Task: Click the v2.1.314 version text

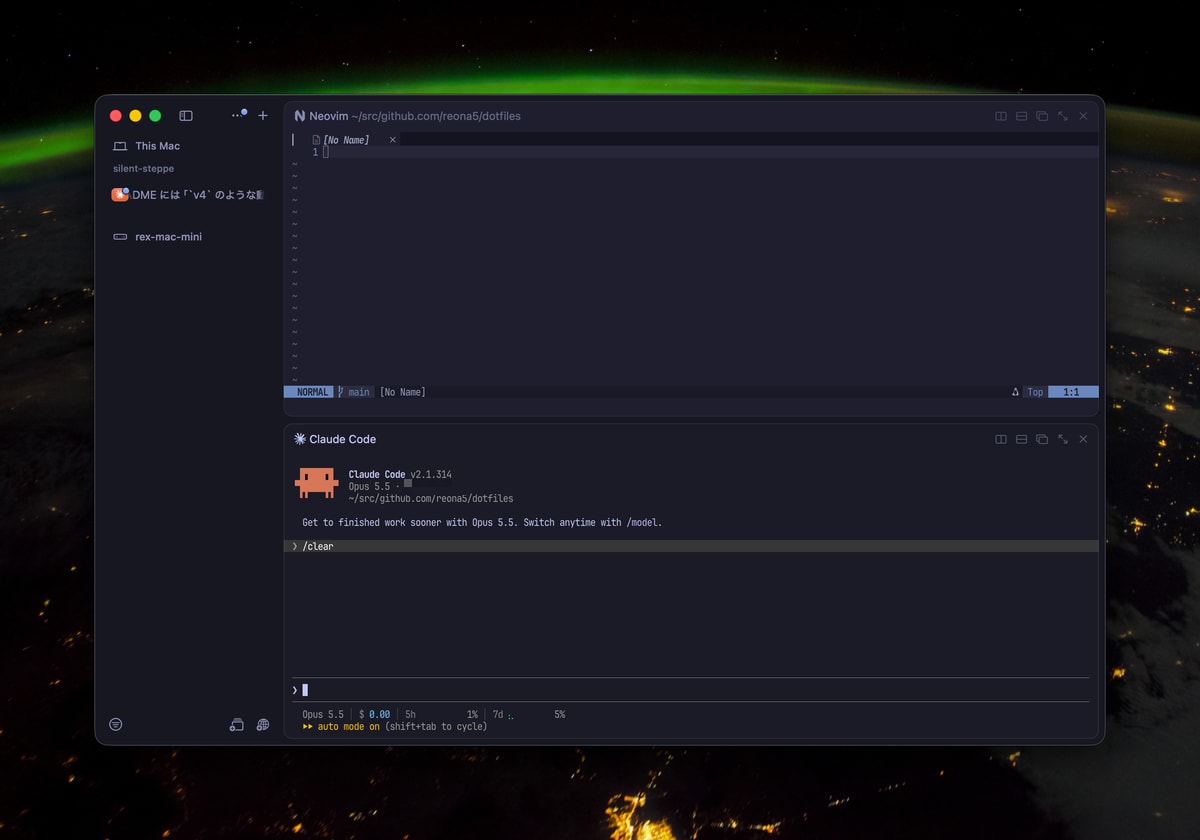Action: (x=431, y=475)
